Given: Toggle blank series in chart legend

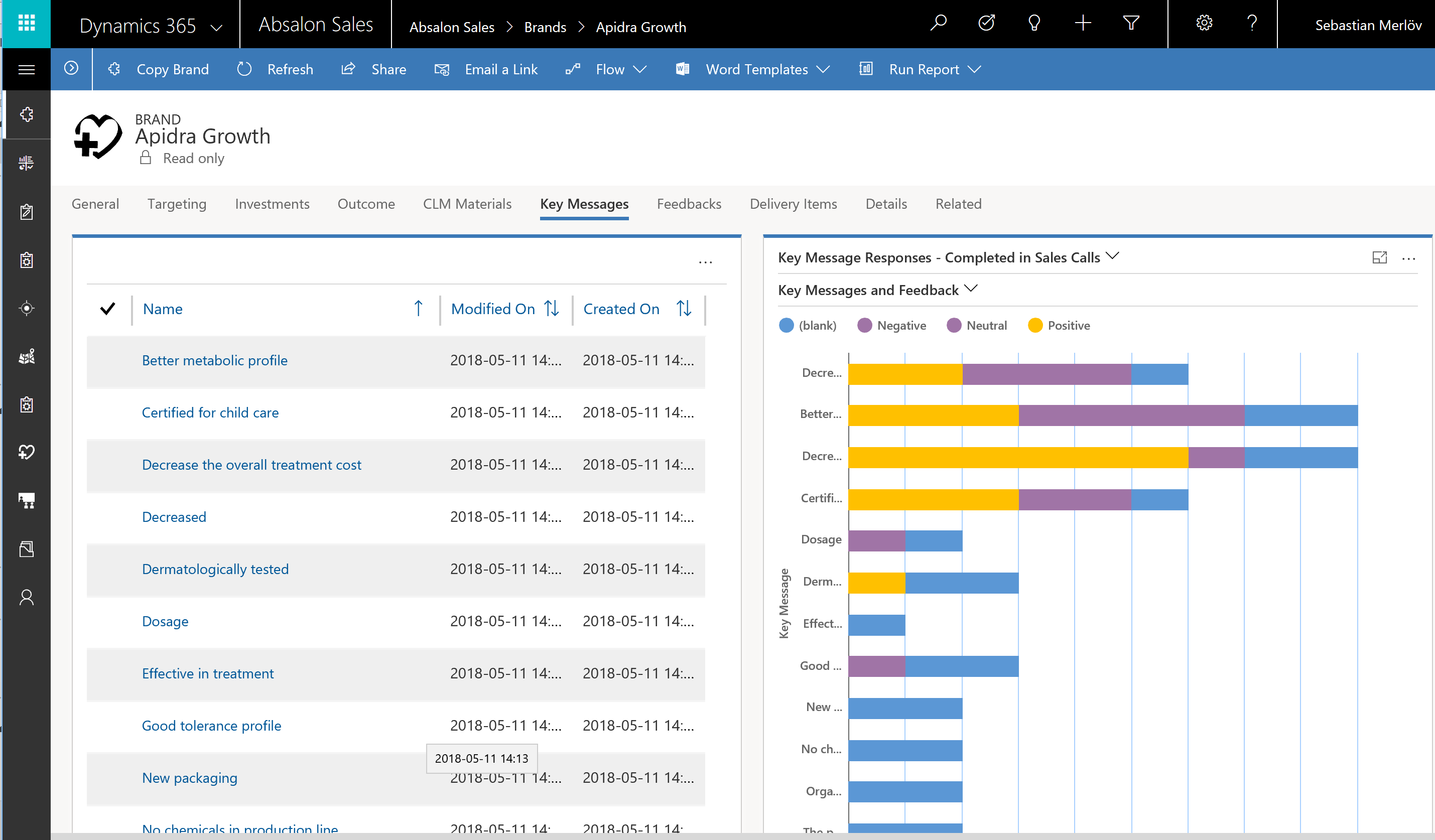Looking at the screenshot, I should pyautogui.click(x=808, y=326).
